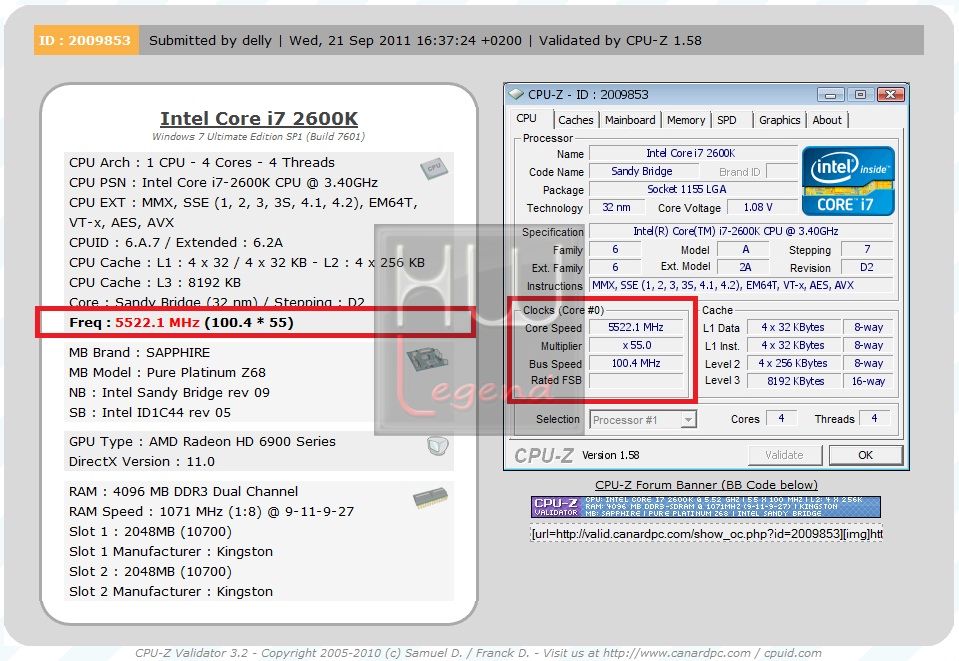Viewport: 959px width, 661px height.
Task: Switch to the Memory tab
Action: point(686,120)
